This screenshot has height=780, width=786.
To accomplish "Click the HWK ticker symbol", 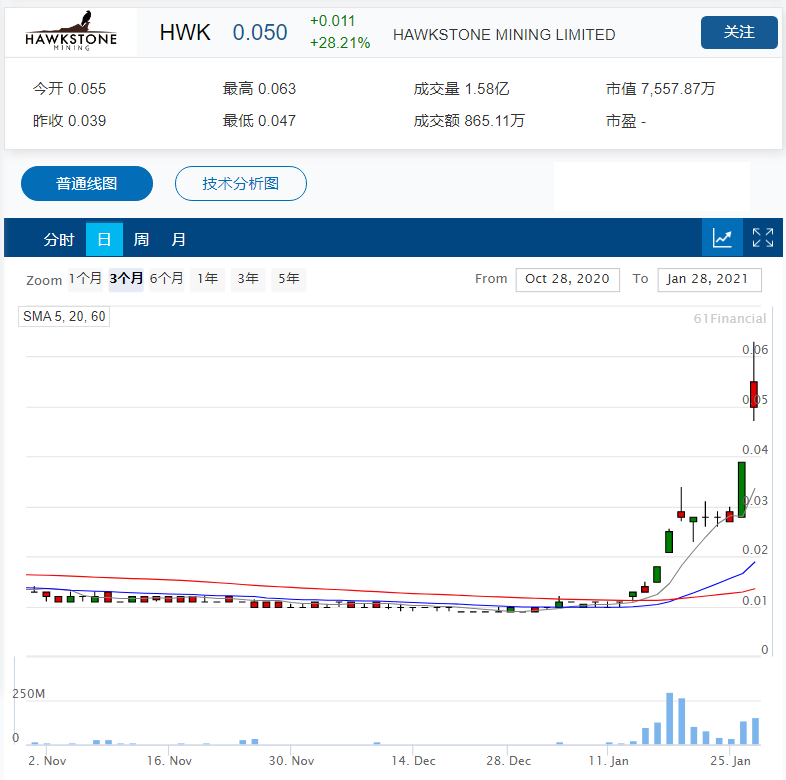I will (x=185, y=33).
